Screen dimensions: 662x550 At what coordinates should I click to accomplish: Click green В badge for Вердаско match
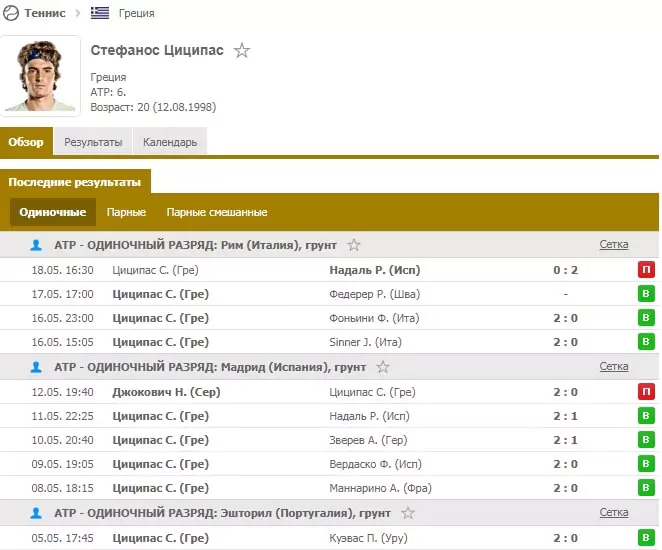(646, 464)
